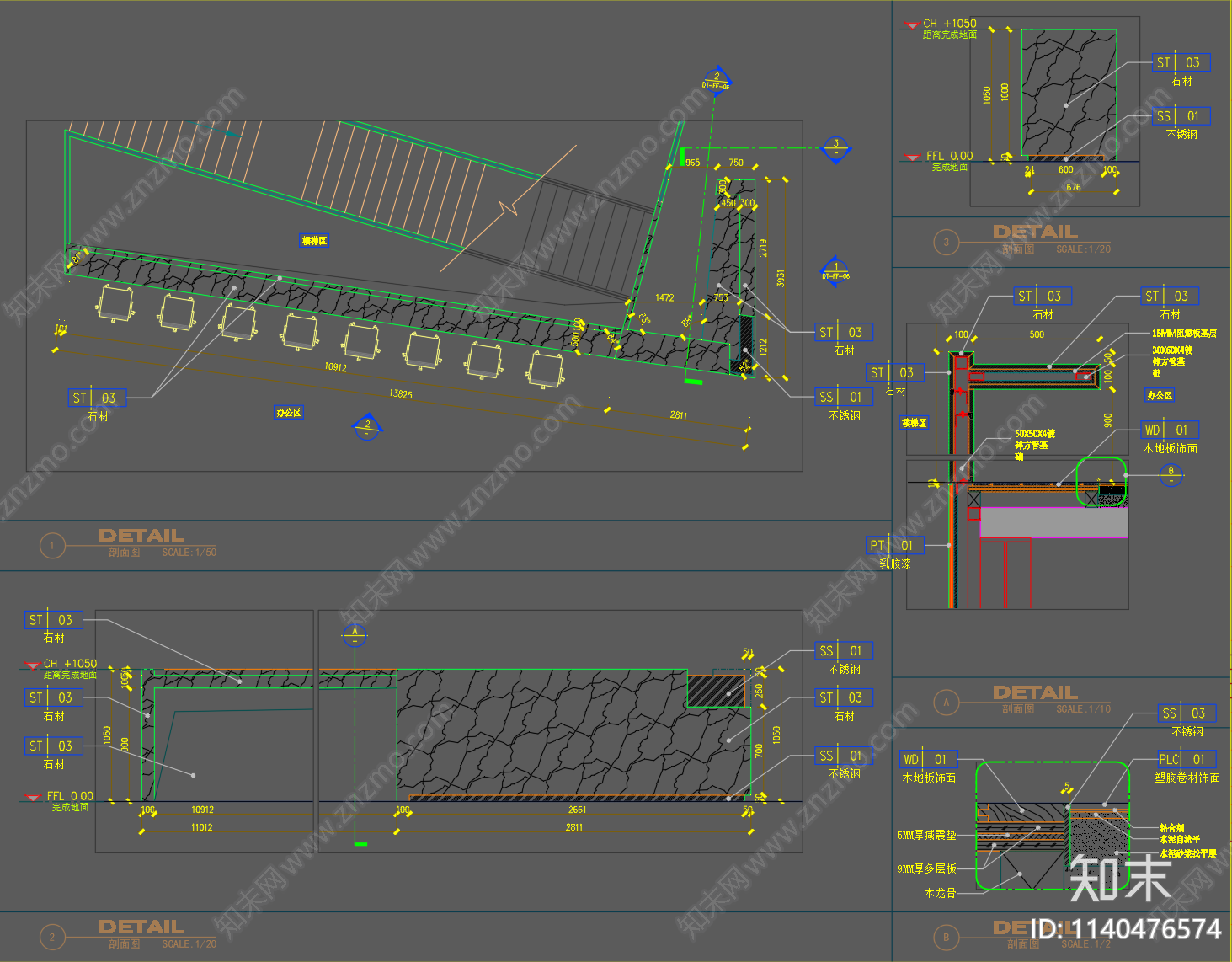The image size is (1232, 962).
Task: Select the ST 03 stone tag in Detail 3
Action: [x=1181, y=62]
